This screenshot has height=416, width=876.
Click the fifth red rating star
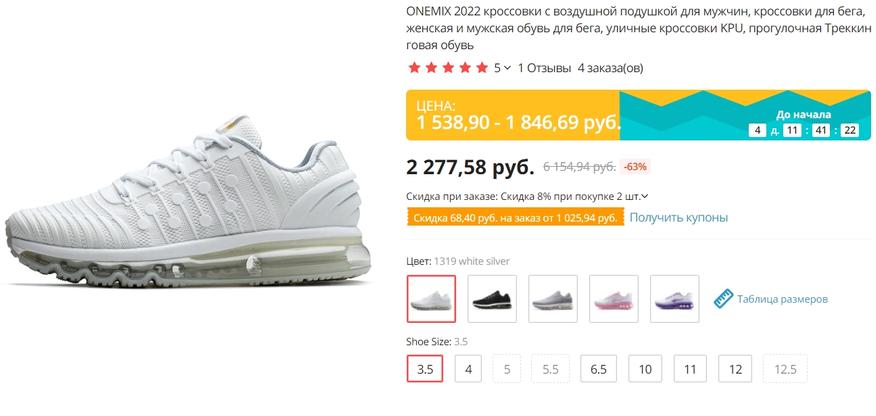point(482,68)
